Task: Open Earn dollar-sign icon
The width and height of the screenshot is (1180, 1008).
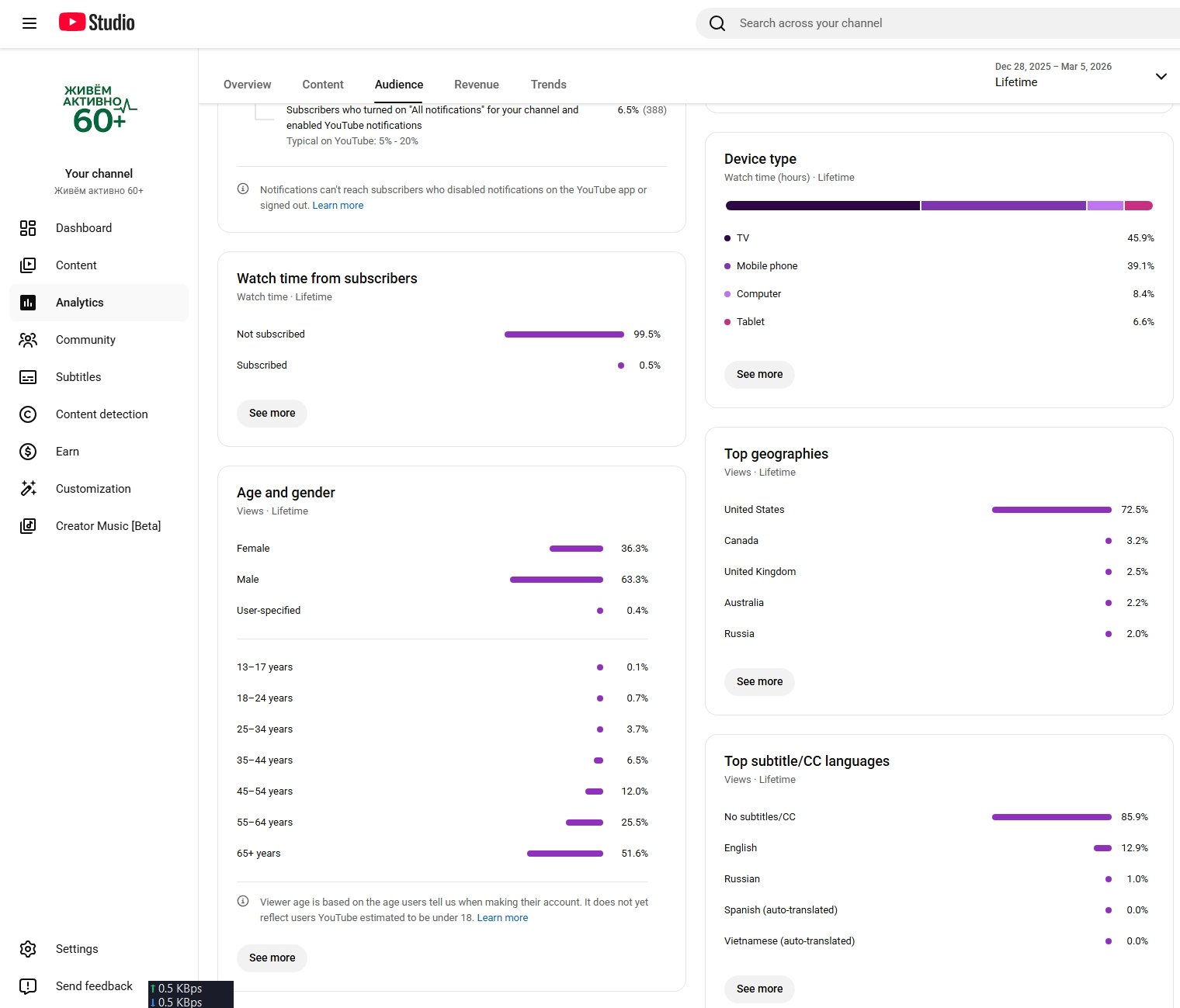Action: pos(28,452)
